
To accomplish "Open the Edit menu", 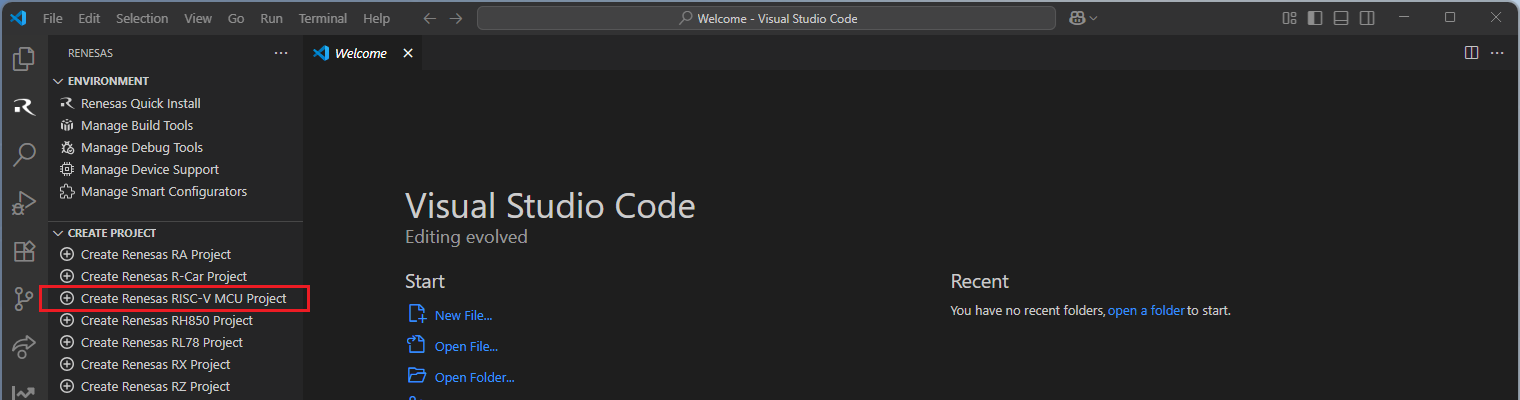I will (x=89, y=18).
